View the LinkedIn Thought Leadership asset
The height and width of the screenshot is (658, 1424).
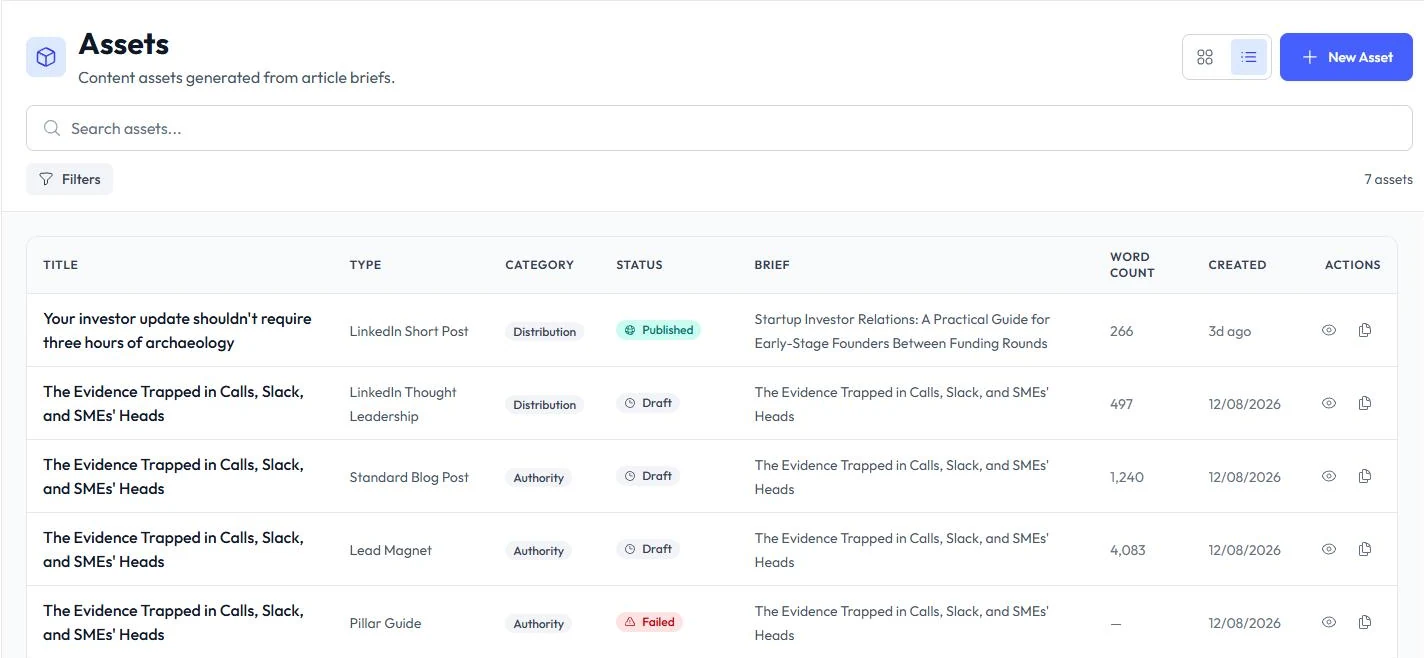tap(1329, 403)
